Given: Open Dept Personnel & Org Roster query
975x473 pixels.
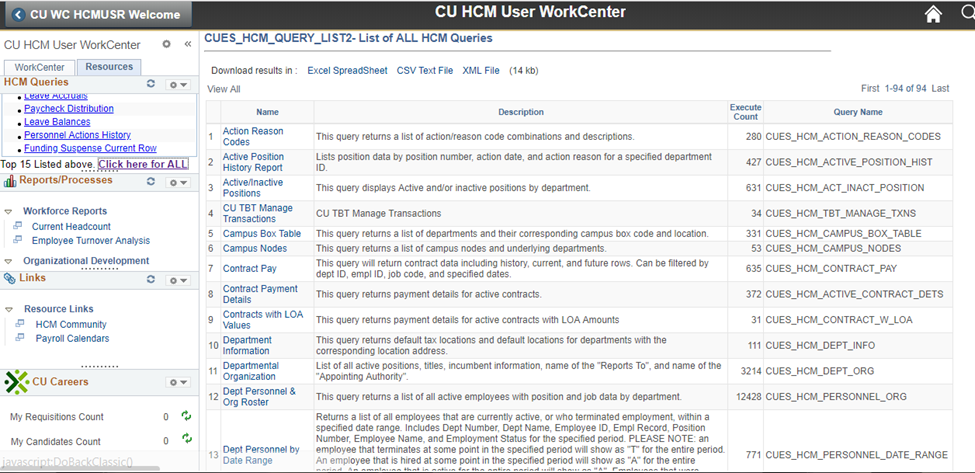Looking at the screenshot, I should (x=259, y=397).
